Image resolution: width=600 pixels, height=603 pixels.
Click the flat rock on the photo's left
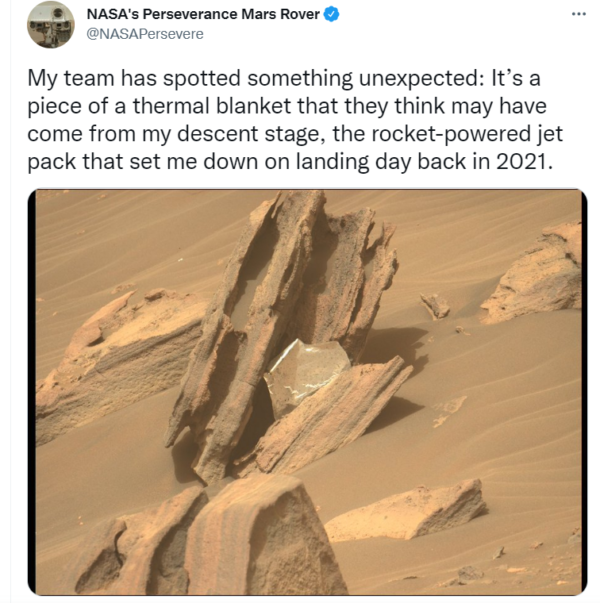coord(123,358)
